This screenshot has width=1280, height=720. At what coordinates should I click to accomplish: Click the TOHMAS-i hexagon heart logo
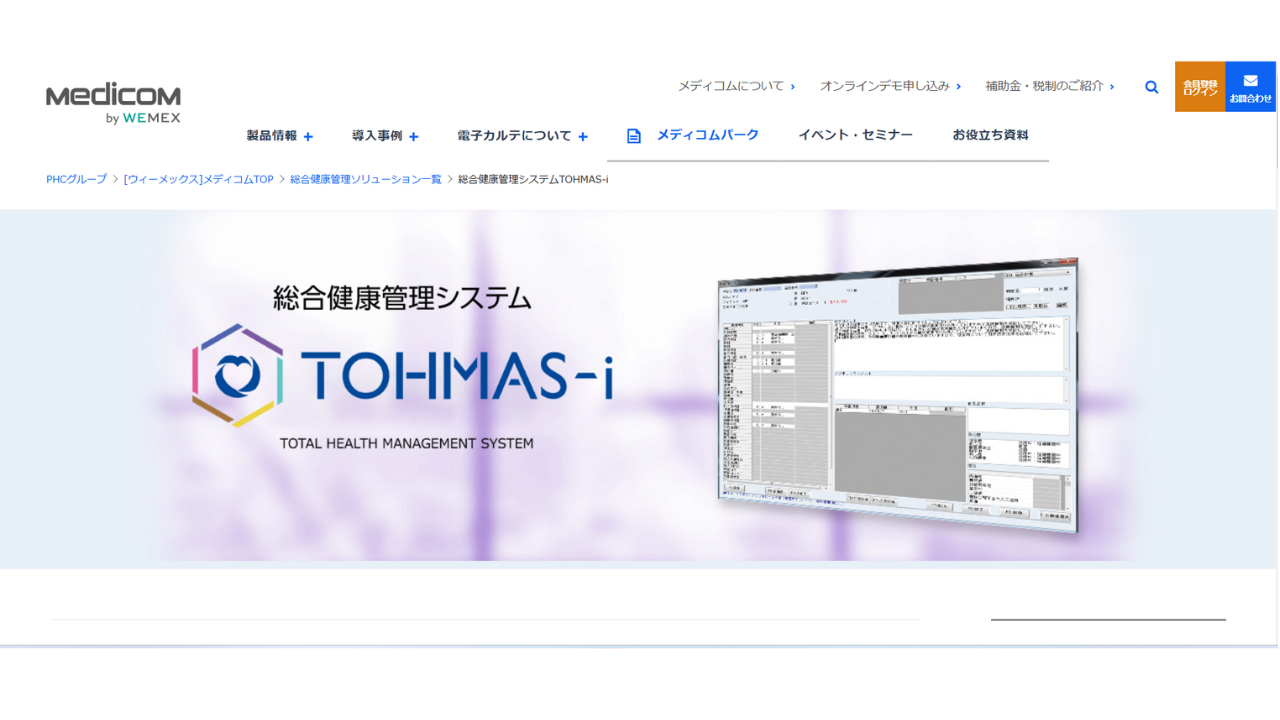pyautogui.click(x=238, y=375)
